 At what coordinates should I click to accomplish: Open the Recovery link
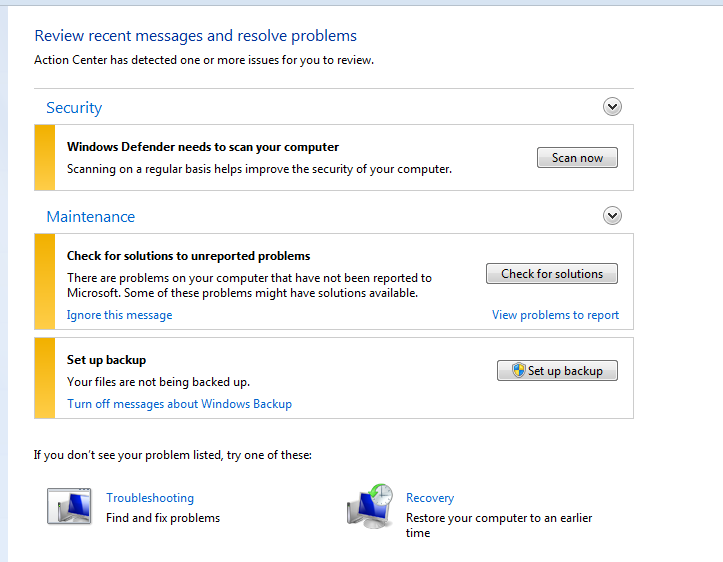pyautogui.click(x=430, y=498)
